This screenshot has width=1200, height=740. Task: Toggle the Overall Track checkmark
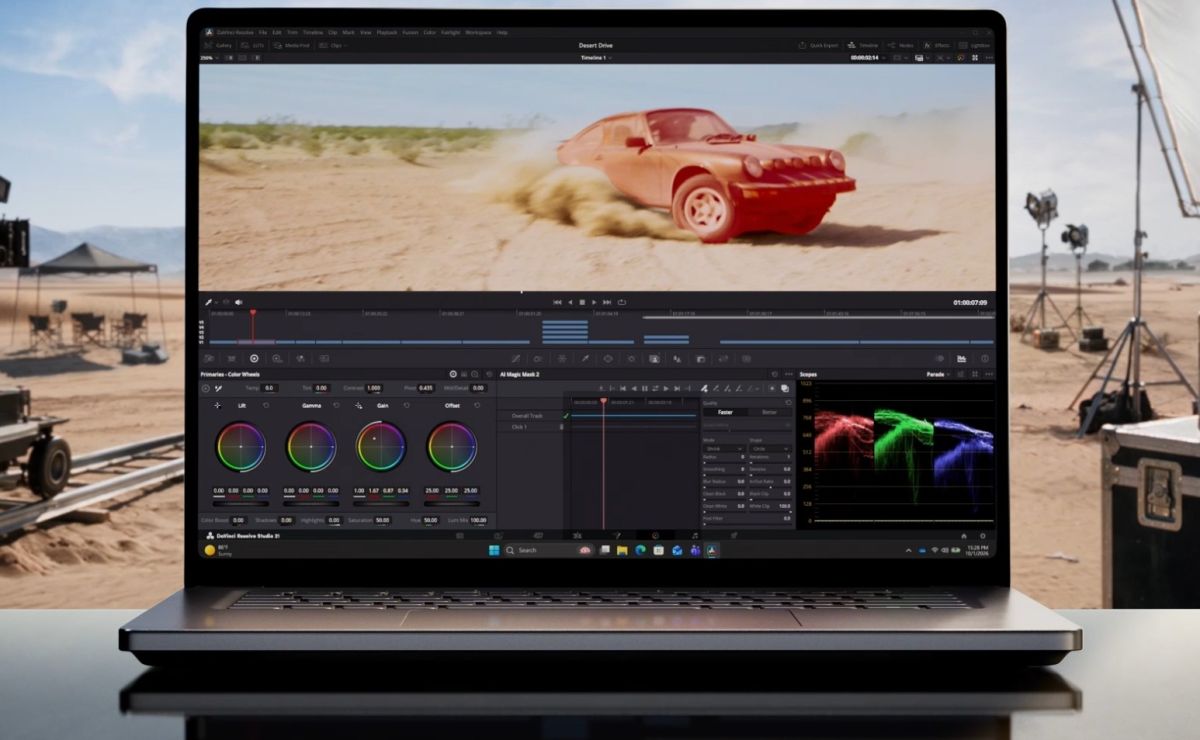tap(566, 416)
